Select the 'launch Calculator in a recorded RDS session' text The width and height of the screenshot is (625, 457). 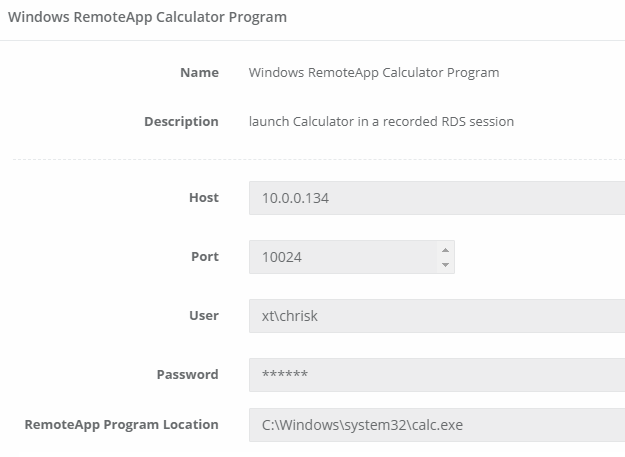click(x=381, y=122)
